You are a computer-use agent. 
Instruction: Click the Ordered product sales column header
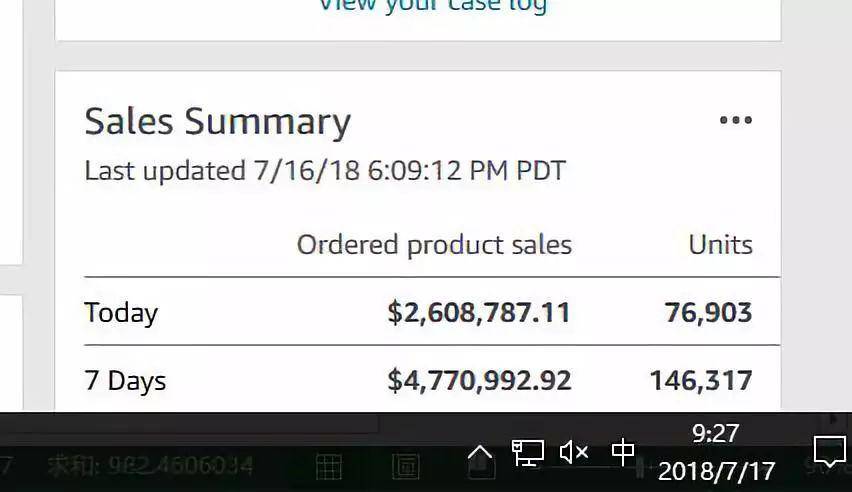pos(434,245)
